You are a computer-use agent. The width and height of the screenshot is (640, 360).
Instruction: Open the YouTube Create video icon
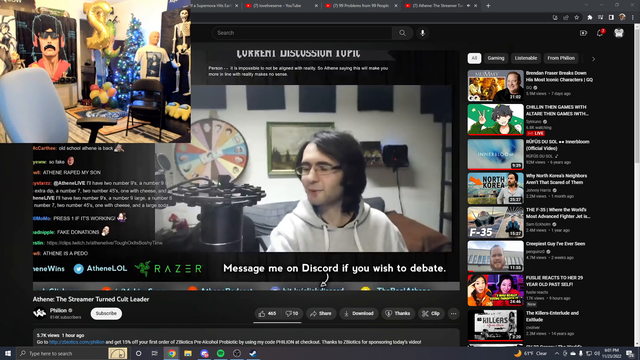click(583, 33)
